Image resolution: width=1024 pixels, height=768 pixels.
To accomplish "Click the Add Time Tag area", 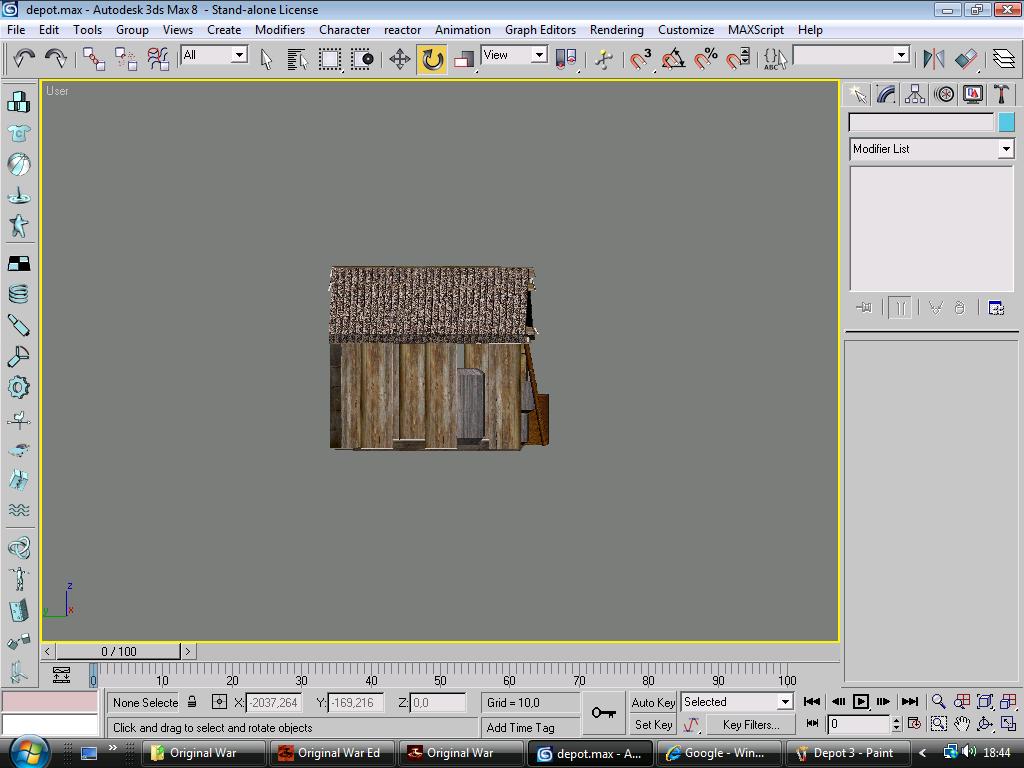I will click(x=530, y=728).
